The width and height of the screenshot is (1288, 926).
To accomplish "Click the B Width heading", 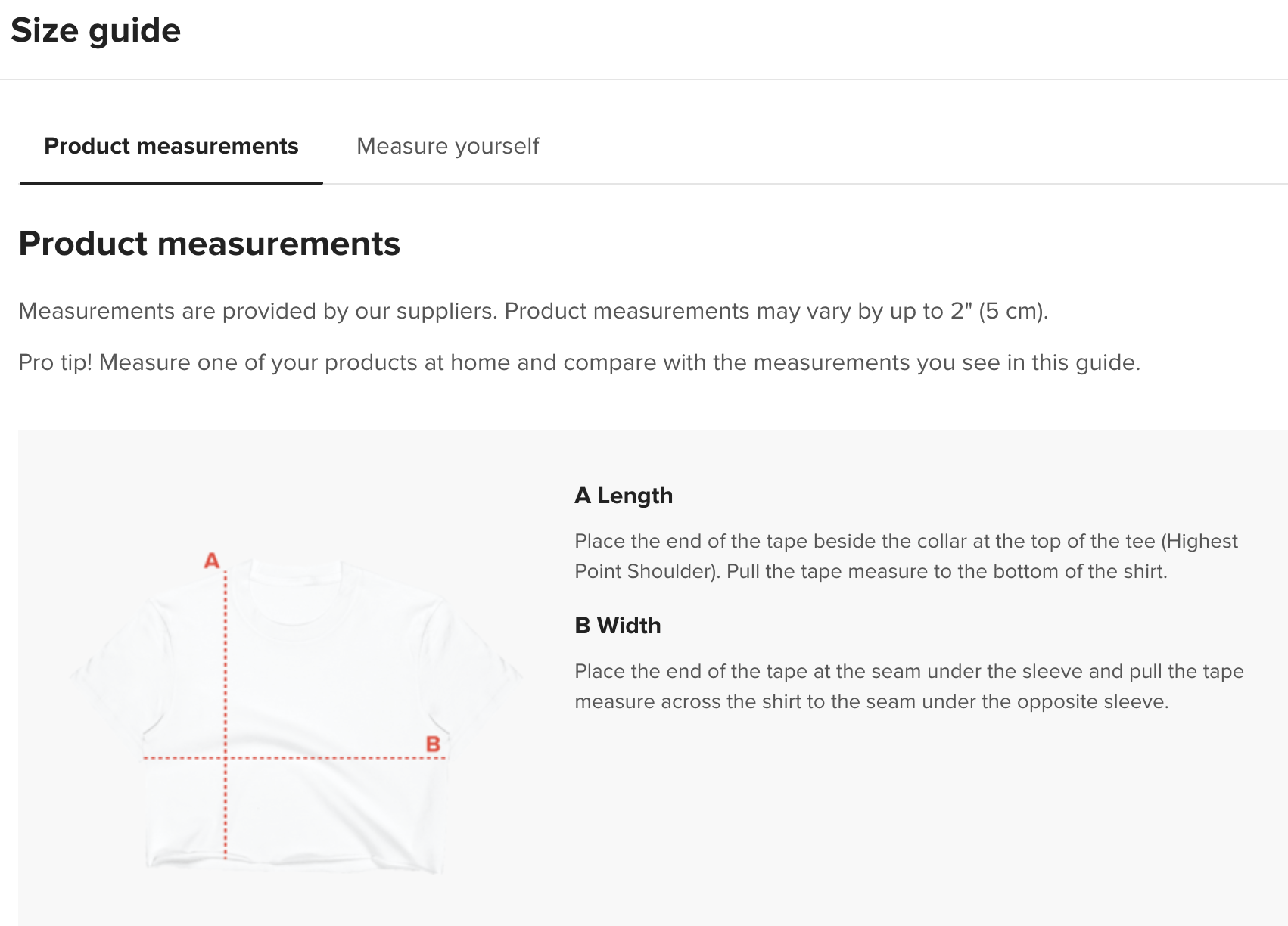I will coord(618,626).
